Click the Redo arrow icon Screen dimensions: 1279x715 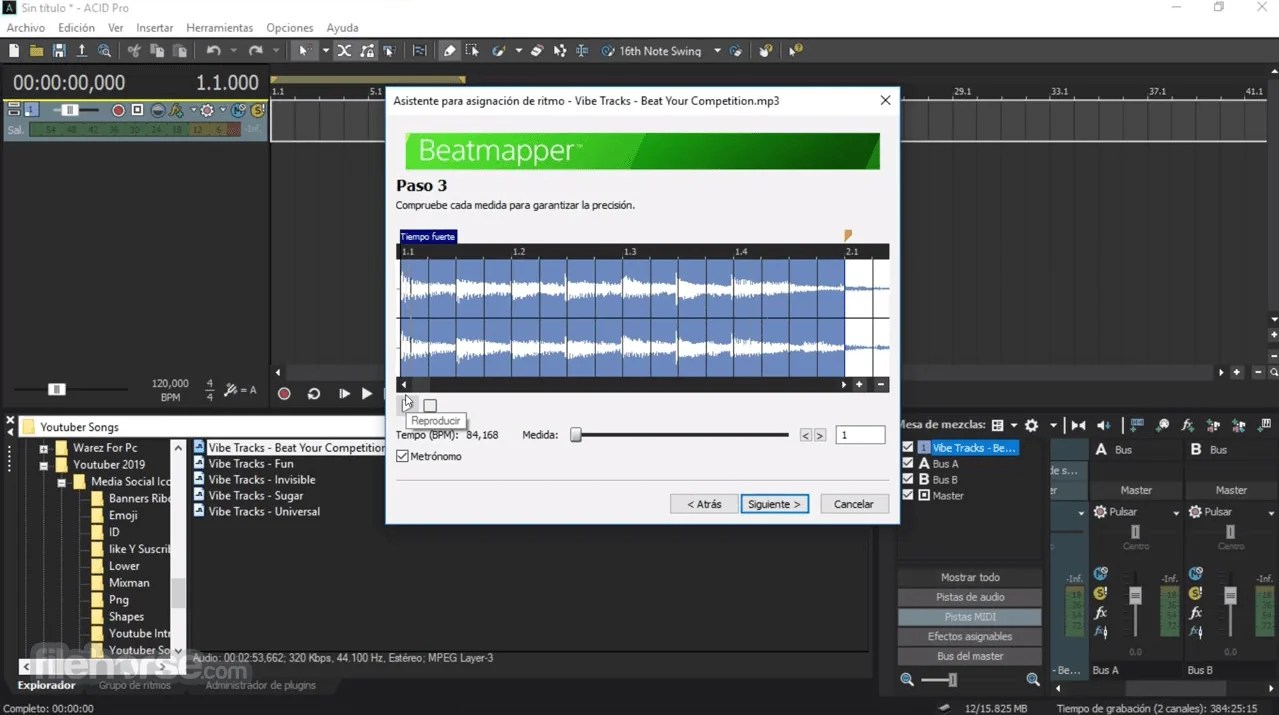[x=256, y=51]
